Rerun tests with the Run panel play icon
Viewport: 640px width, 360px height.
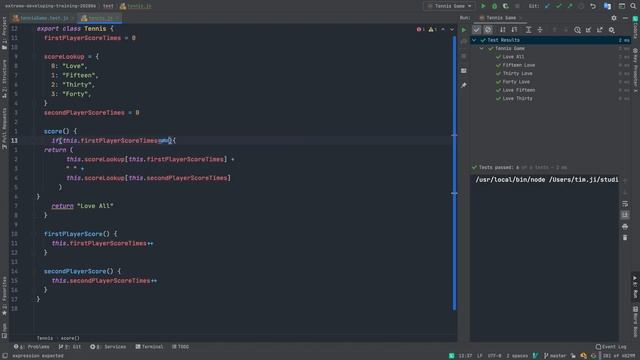pos(464,30)
